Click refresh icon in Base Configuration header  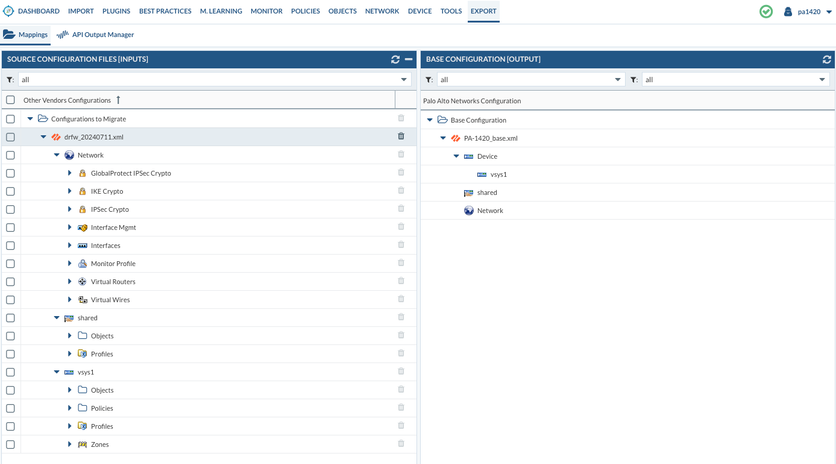[826, 59]
